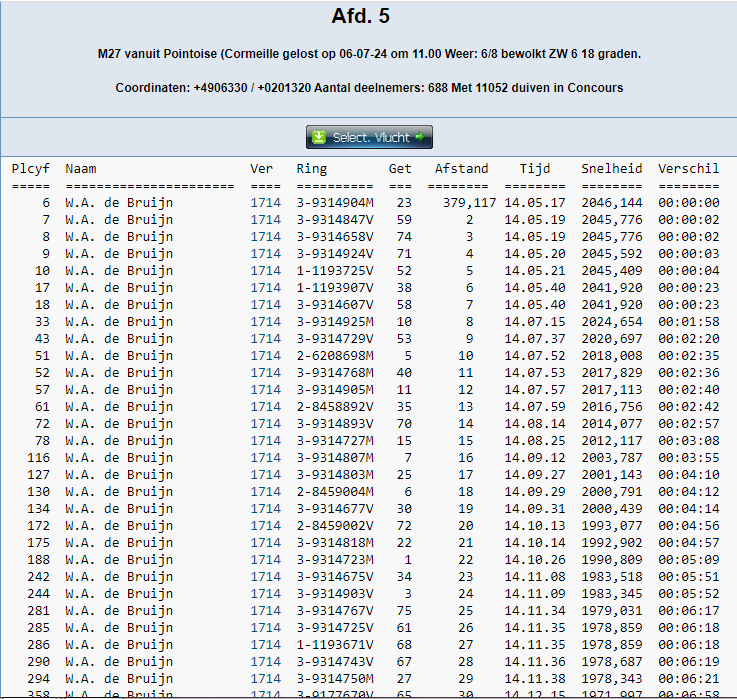Click the difference value 00:00:00

click(x=689, y=203)
